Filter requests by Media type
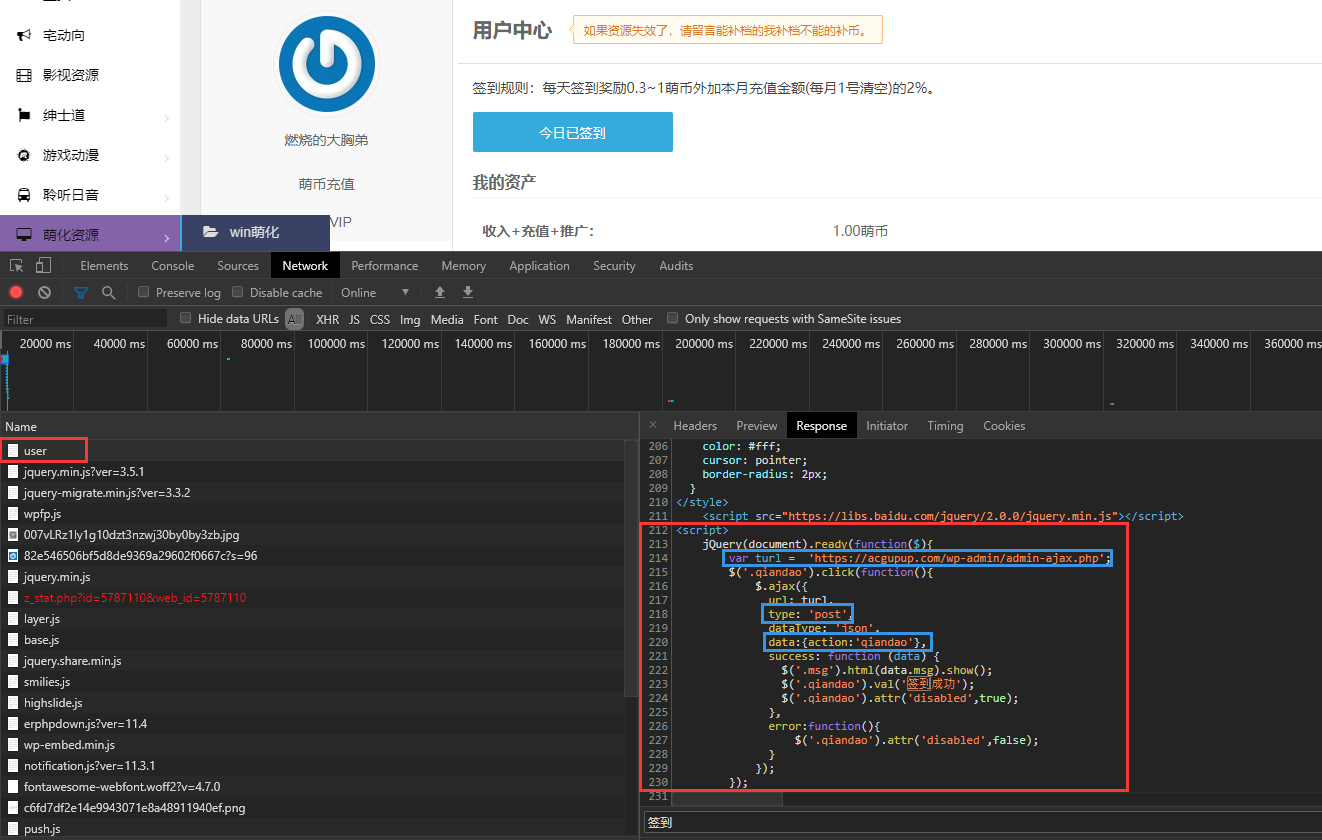1322x840 pixels. click(447, 319)
